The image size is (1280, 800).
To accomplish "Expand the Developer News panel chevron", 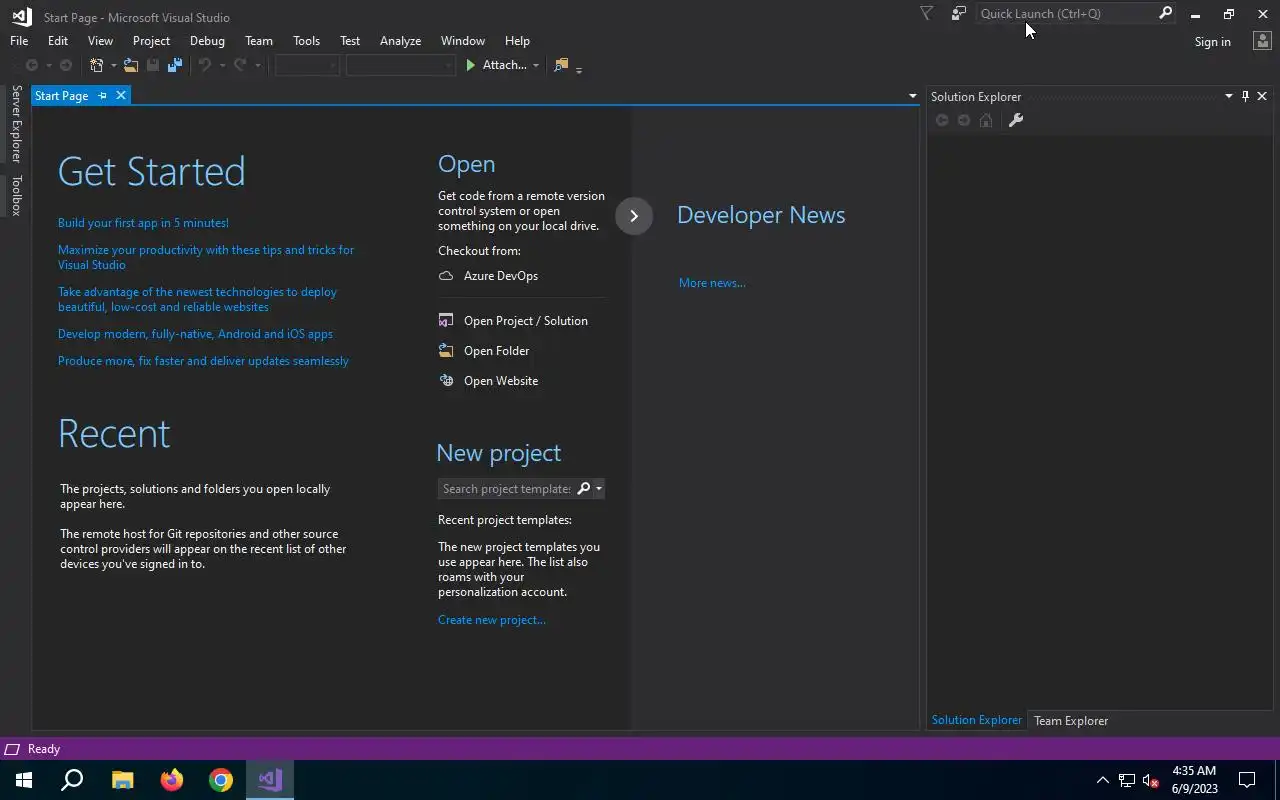I will click(634, 216).
